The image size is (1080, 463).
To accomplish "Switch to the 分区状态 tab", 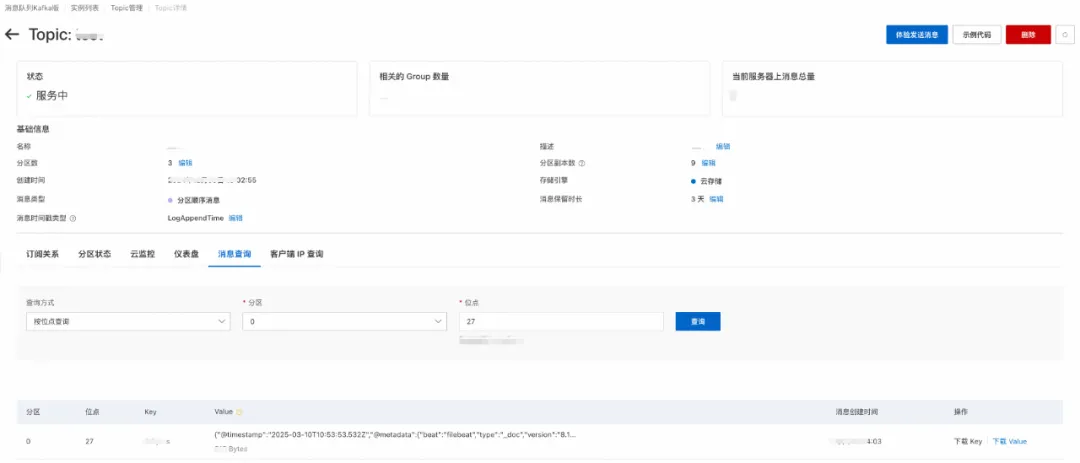I will point(94,254).
